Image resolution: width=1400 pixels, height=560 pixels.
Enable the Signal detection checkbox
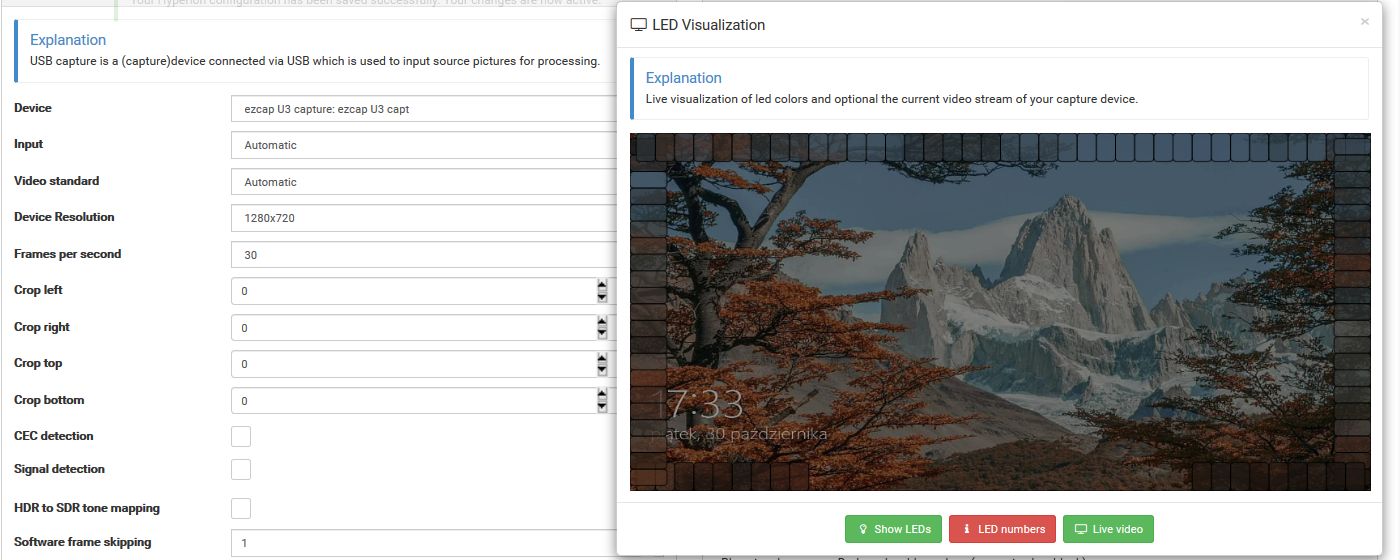(x=241, y=469)
